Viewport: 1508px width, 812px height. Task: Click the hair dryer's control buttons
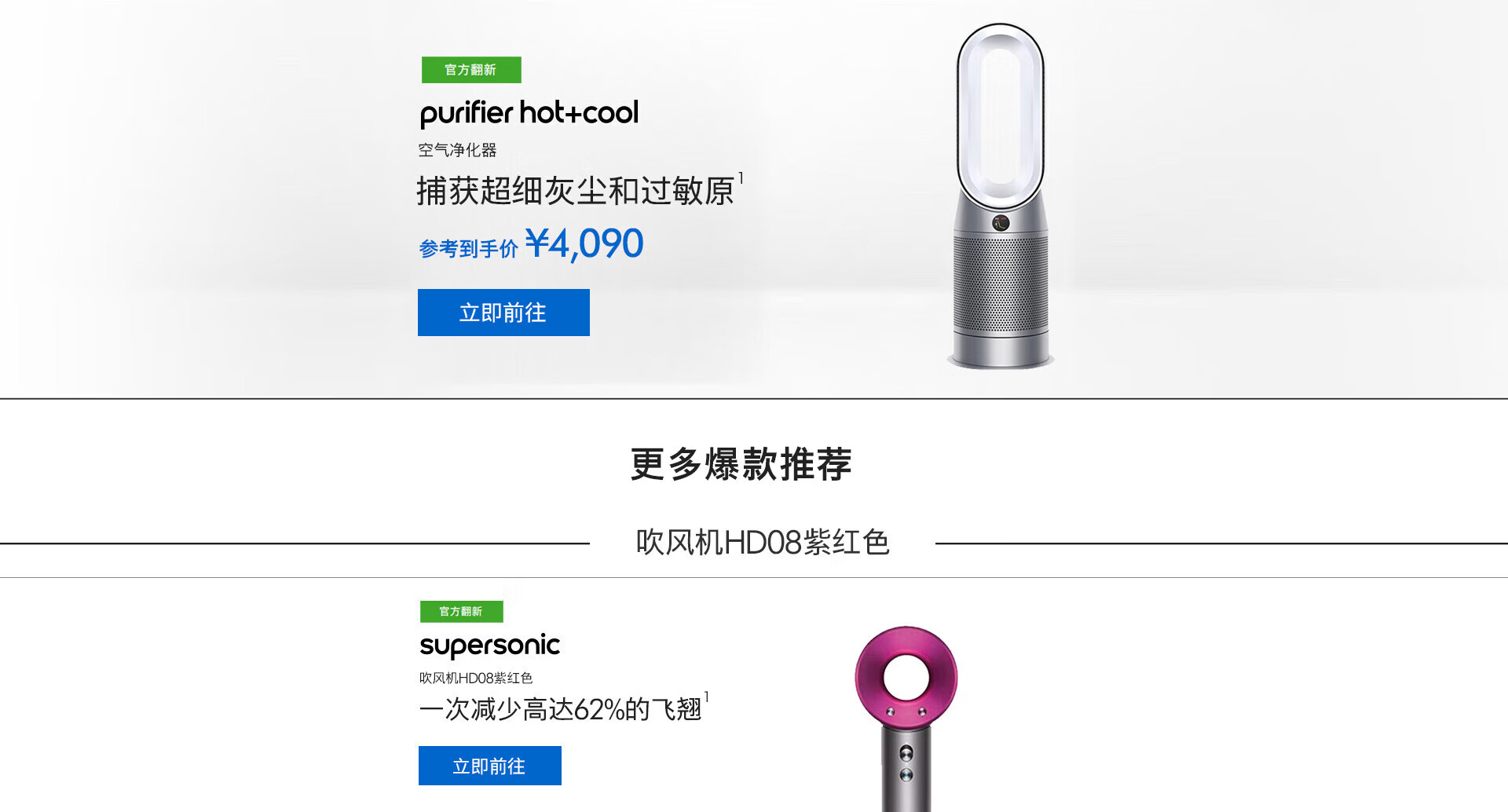906,764
